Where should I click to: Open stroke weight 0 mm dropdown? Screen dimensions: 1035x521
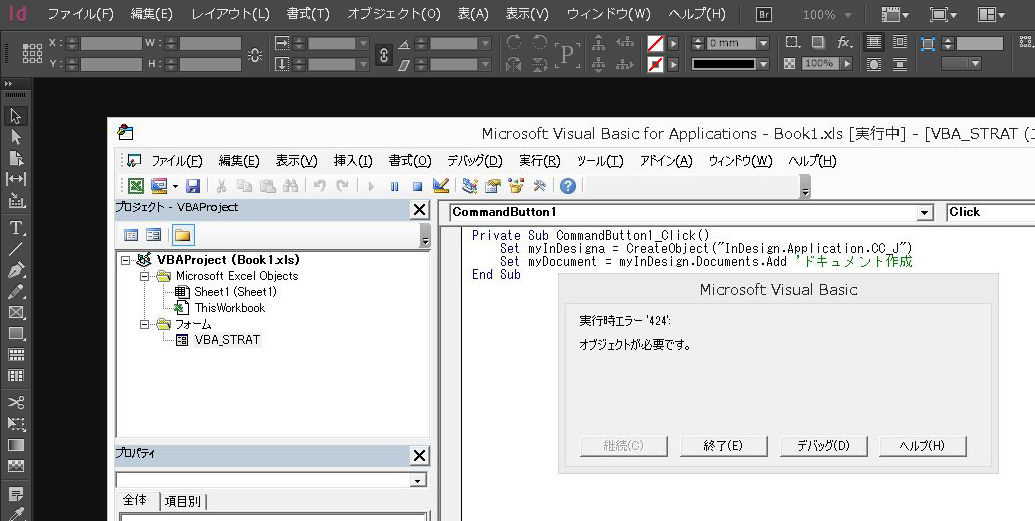tap(763, 43)
